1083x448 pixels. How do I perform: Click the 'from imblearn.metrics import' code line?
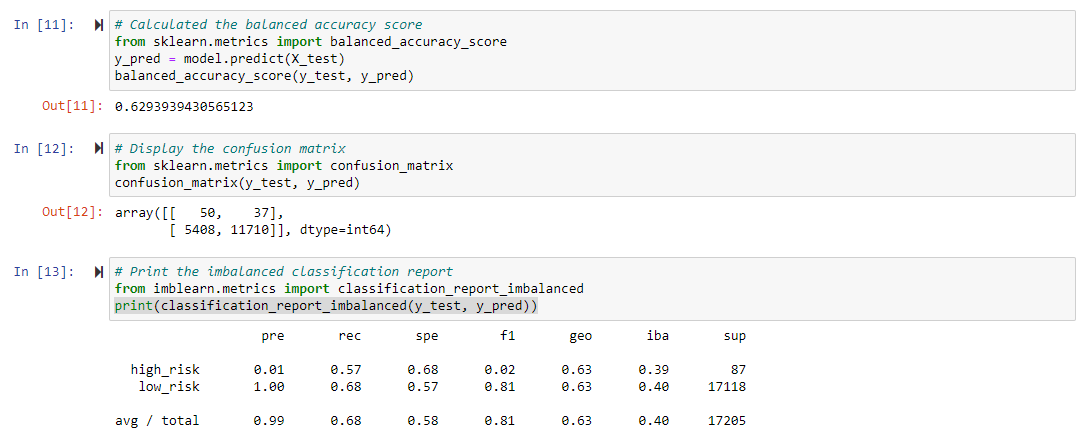click(x=349, y=289)
